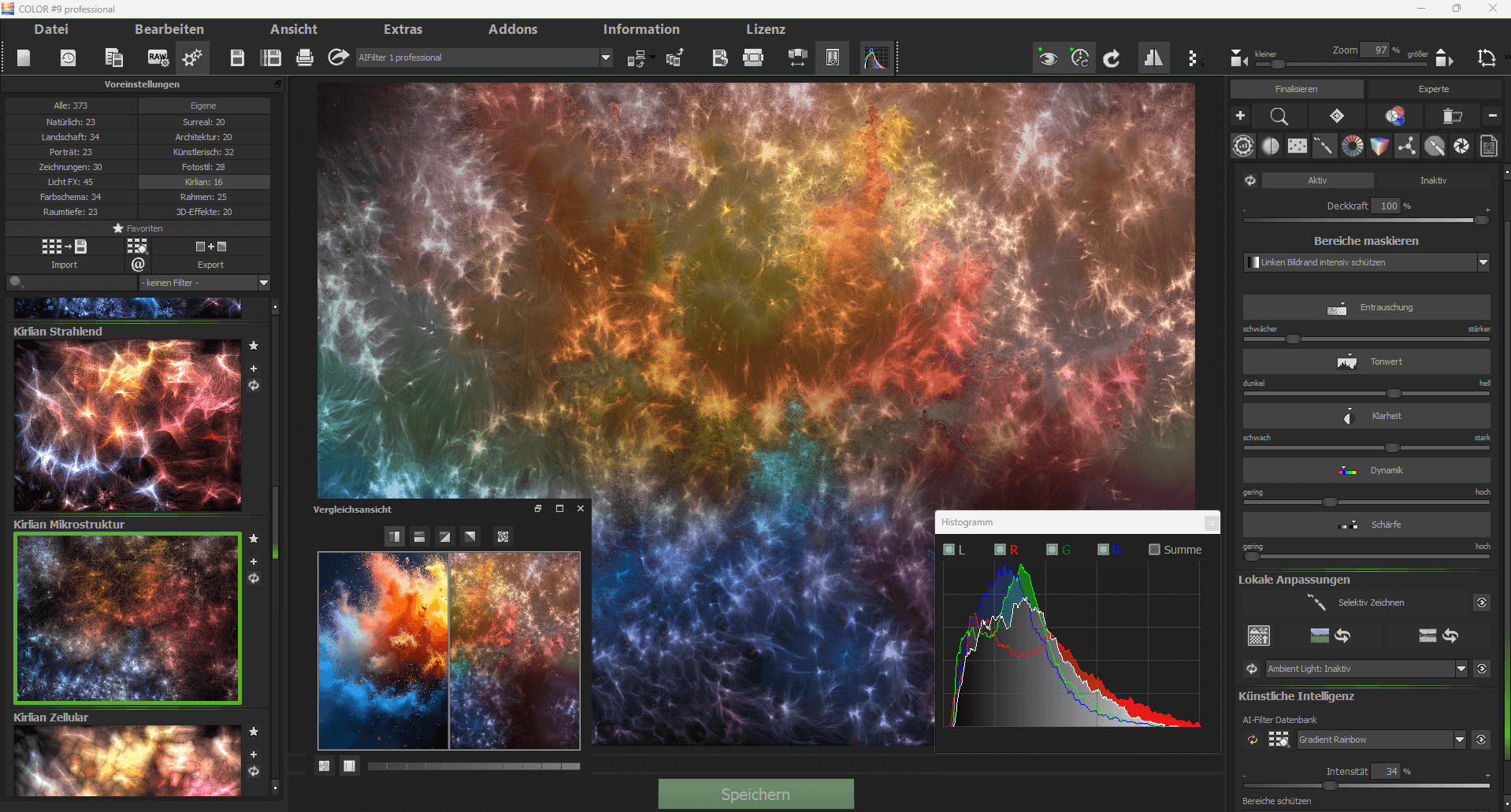
Task: Click the share arrow icon in toolbar
Action: tap(338, 57)
